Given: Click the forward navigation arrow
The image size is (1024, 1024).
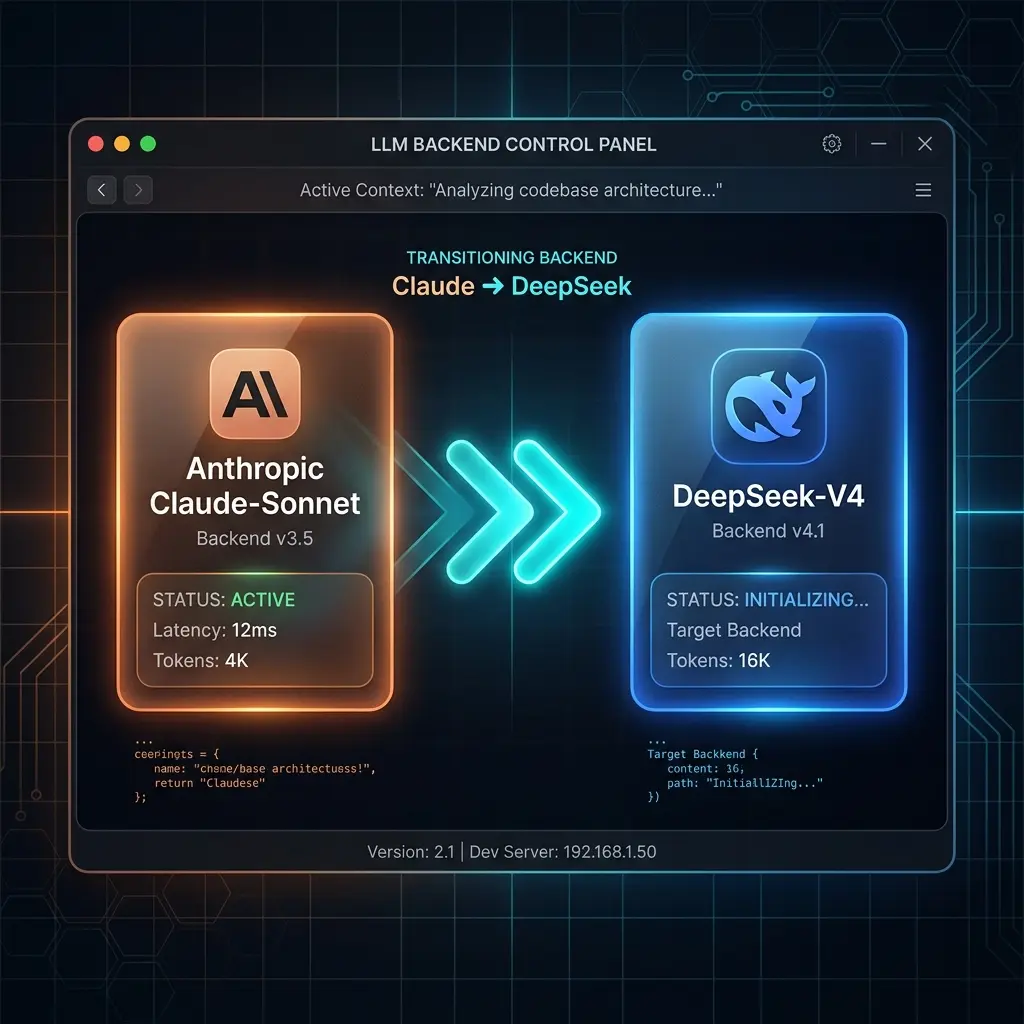Looking at the screenshot, I should tap(138, 190).
